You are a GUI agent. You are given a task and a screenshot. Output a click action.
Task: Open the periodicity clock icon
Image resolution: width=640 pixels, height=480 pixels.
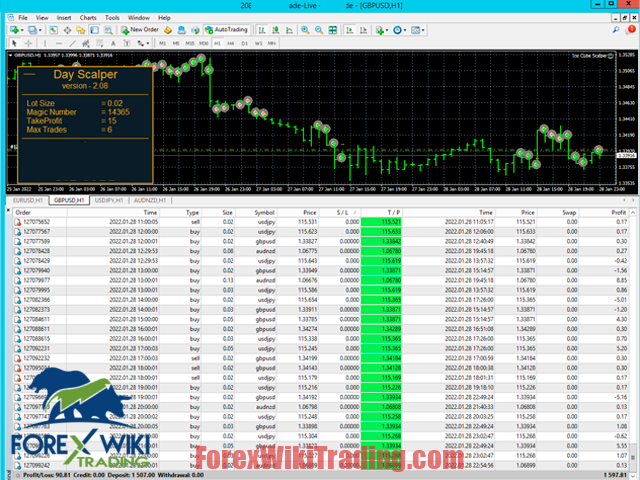397,30
